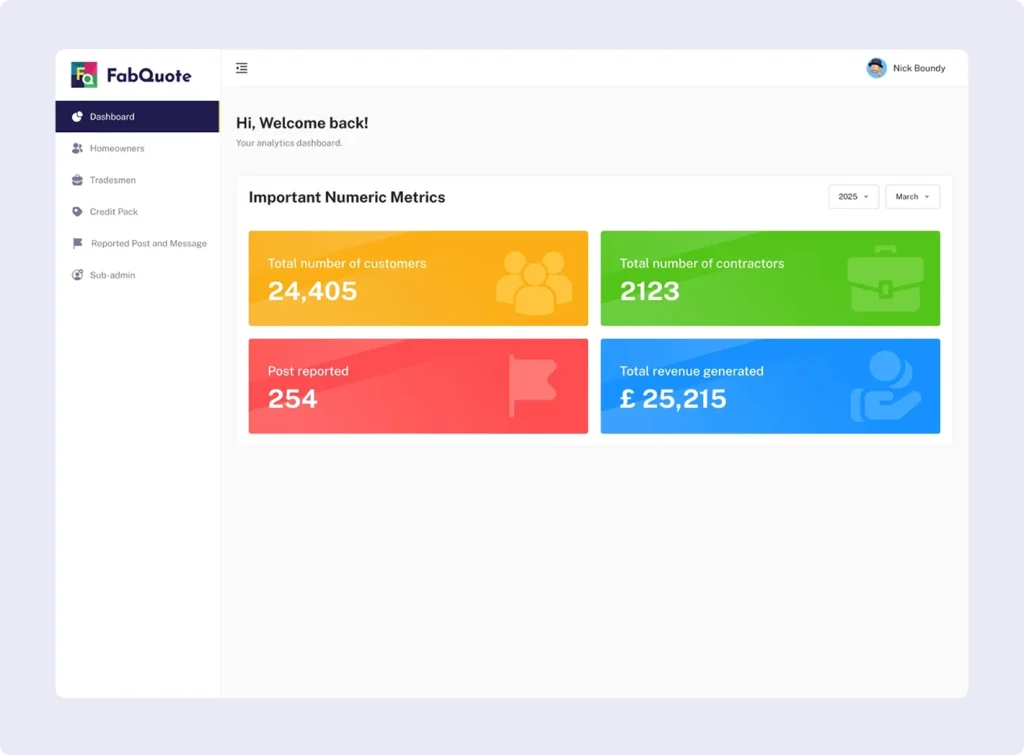
Task: Click the FabQuote logo icon
Action: [x=84, y=75]
